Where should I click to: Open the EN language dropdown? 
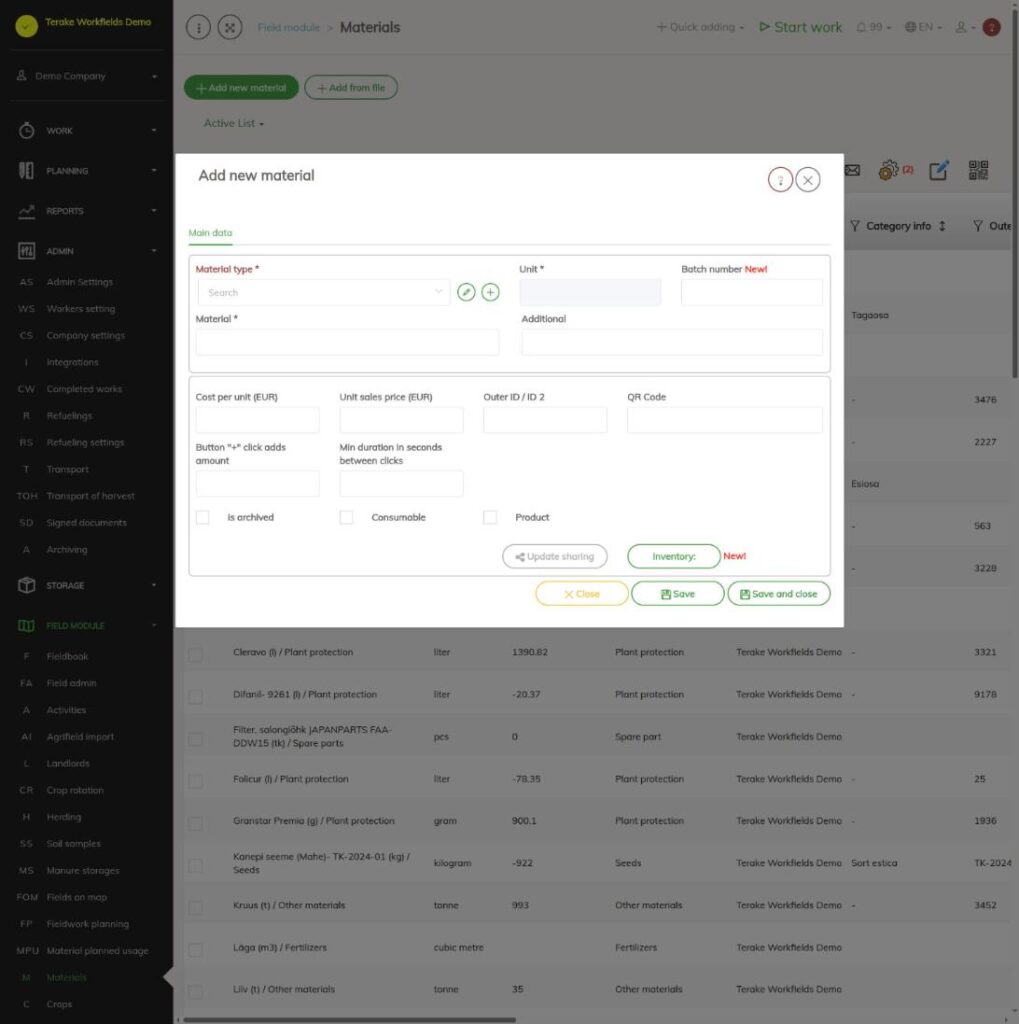(923, 27)
